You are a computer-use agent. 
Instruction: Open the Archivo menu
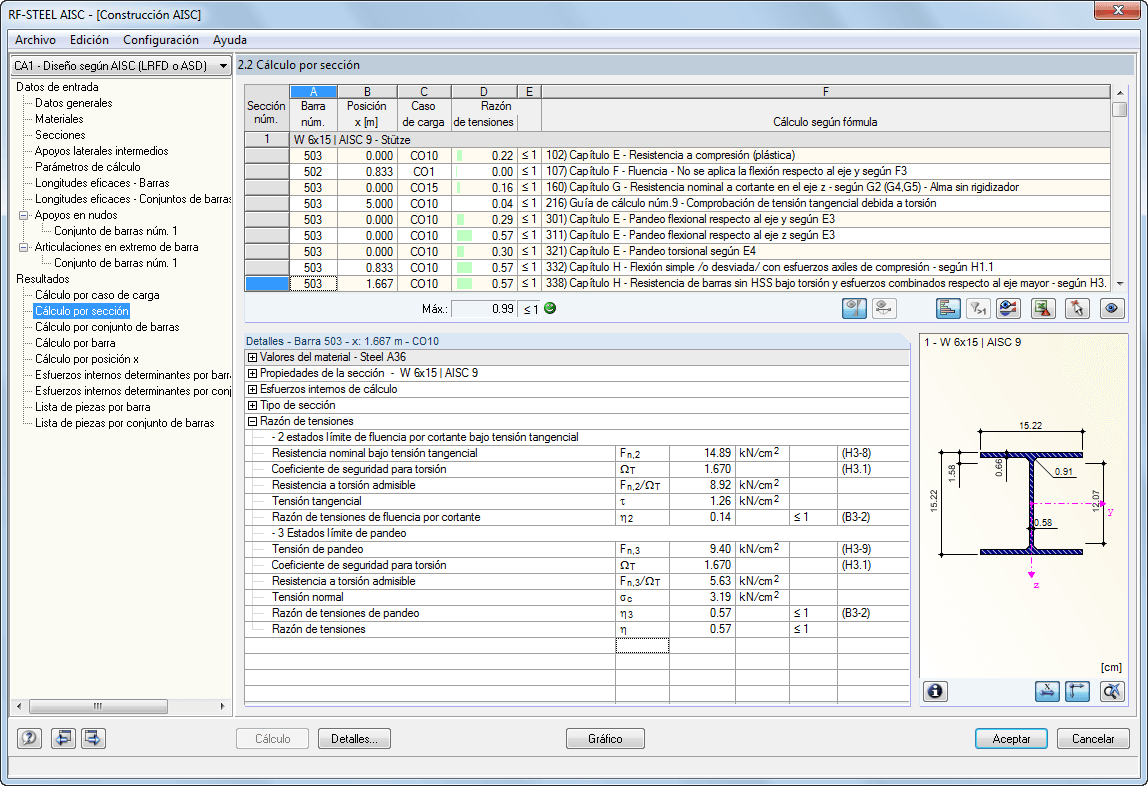(x=35, y=40)
